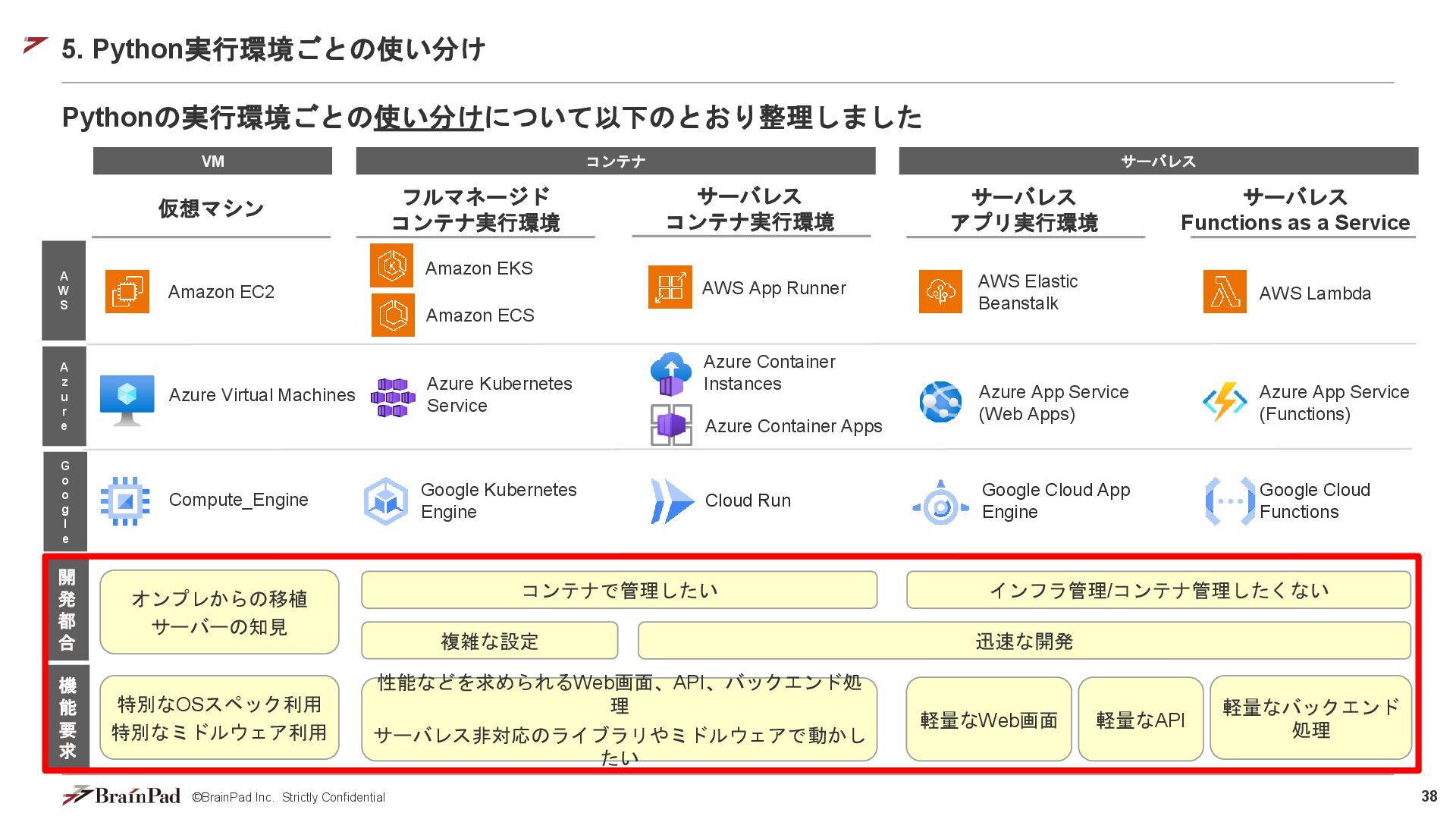Click the AWS App Runner label
This screenshot has height=819, width=1456.
pos(773,288)
